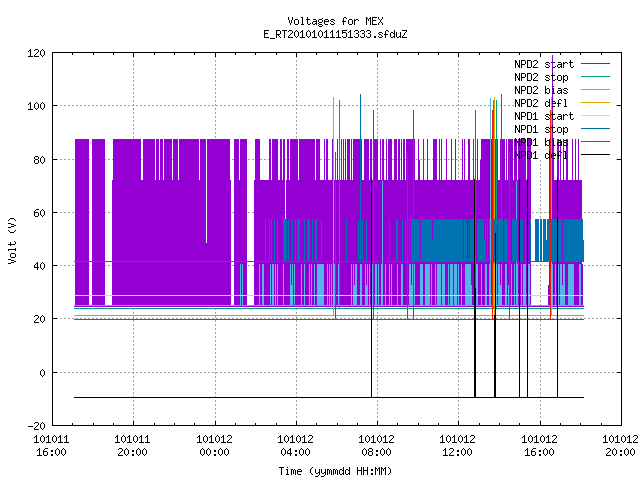
Task: Click the 'NPD1 start' legend label
Action: (x=544, y=116)
